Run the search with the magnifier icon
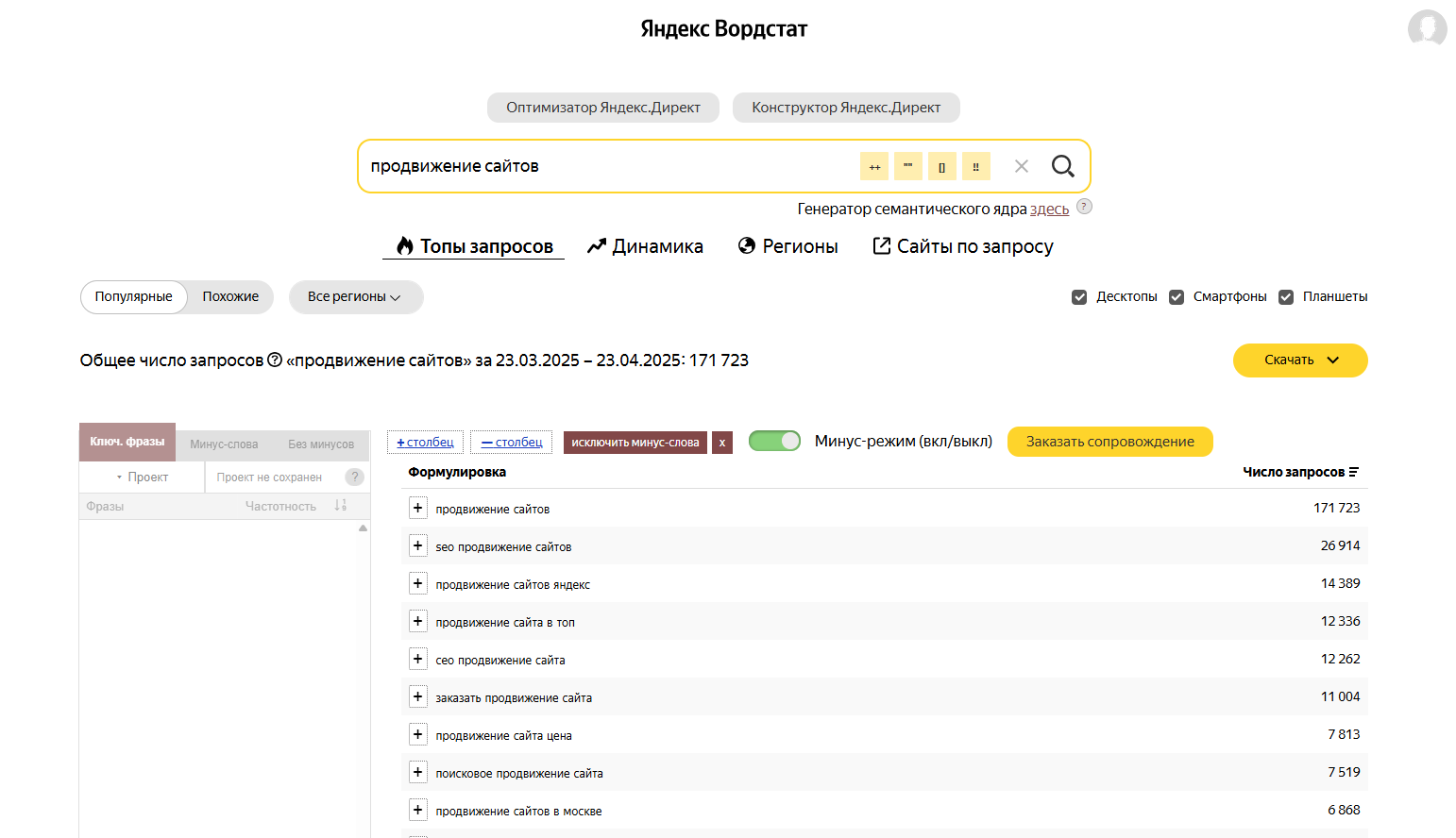The width and height of the screenshot is (1456, 838). click(1063, 166)
